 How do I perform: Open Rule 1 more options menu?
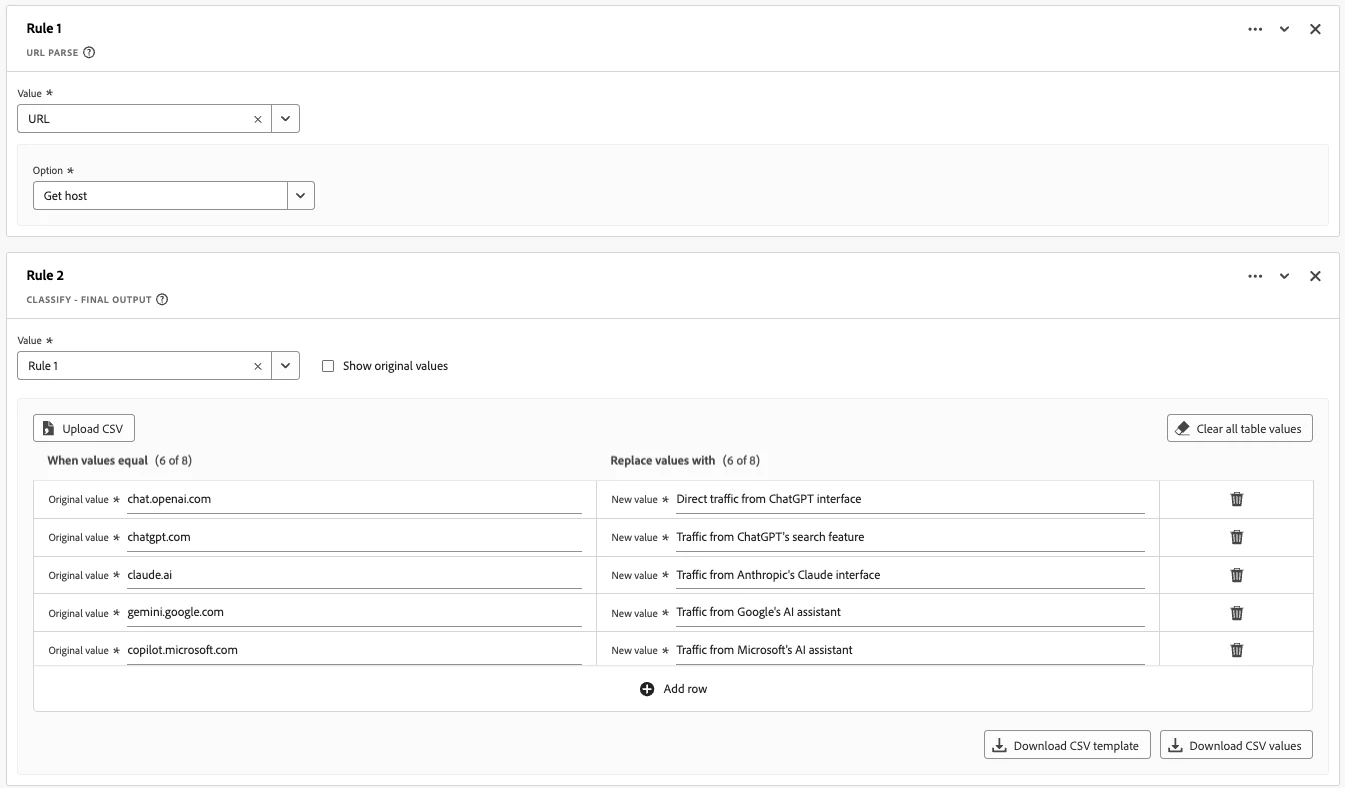coord(1255,29)
